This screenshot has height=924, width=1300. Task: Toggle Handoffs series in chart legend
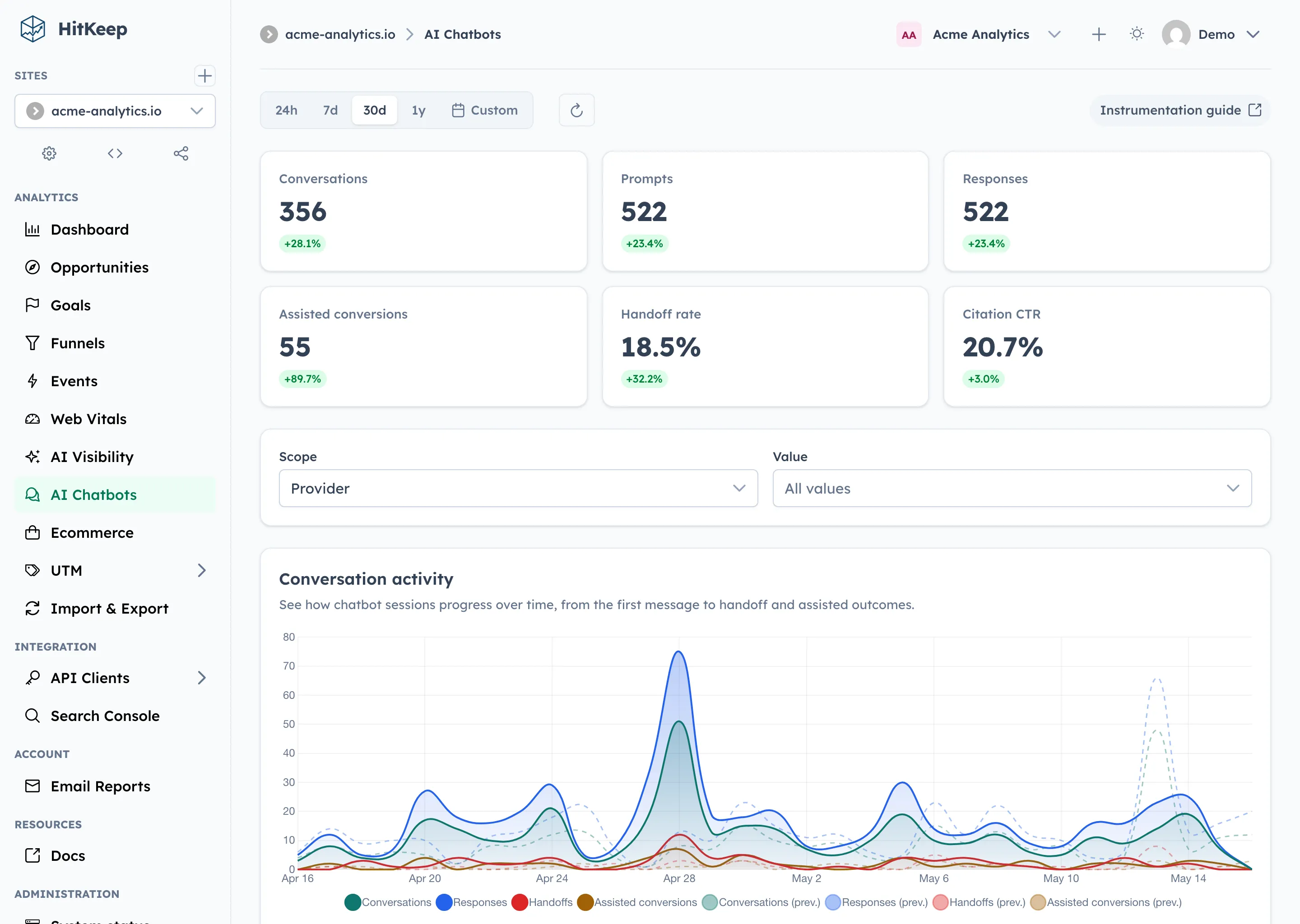[542, 903]
